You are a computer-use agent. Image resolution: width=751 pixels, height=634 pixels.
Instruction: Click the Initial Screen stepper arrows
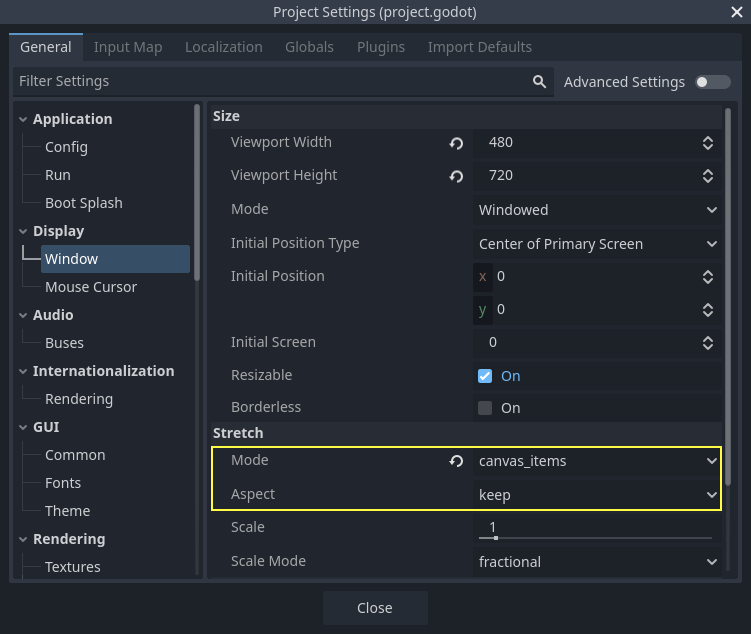[708, 343]
